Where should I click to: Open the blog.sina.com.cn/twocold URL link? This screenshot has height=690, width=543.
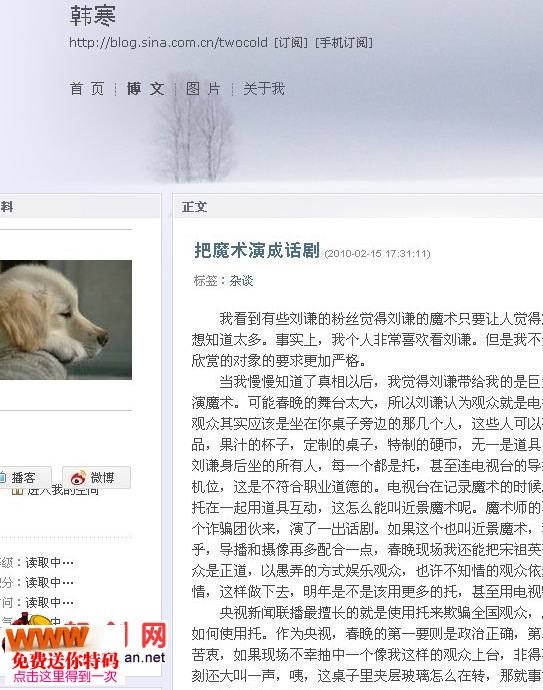coord(168,43)
